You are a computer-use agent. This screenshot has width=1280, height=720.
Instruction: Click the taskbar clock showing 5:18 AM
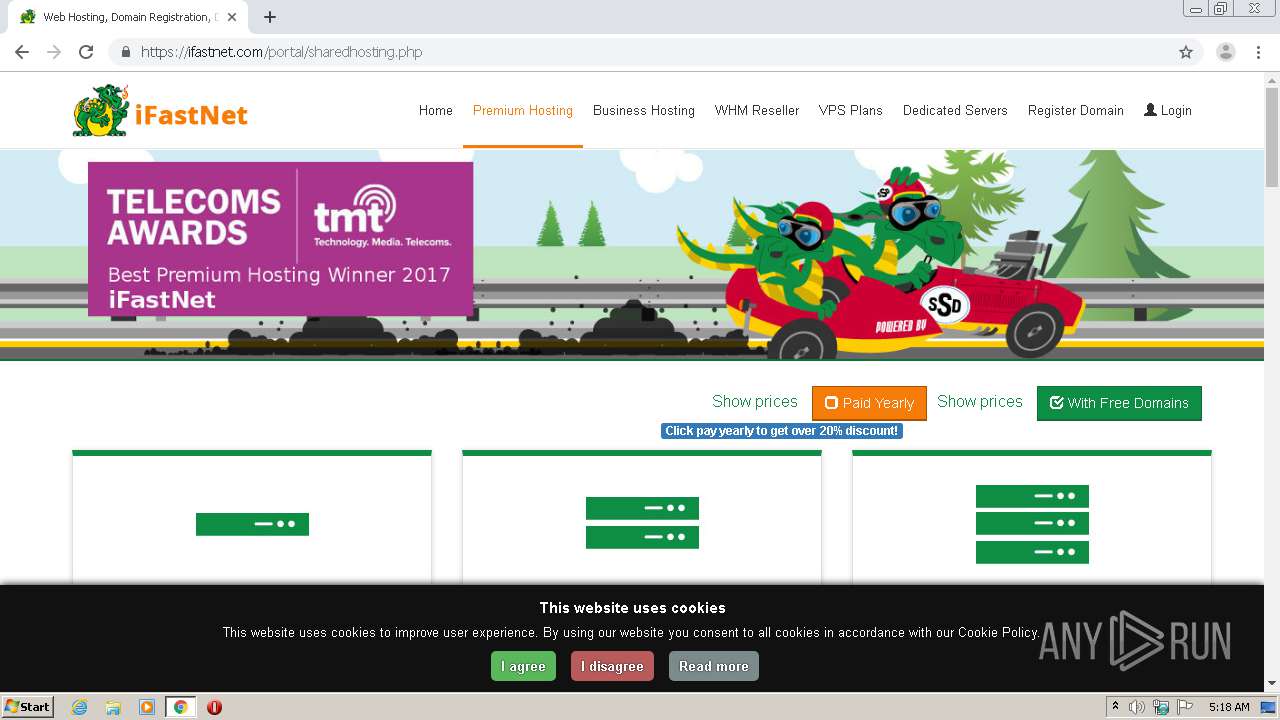(x=1229, y=707)
